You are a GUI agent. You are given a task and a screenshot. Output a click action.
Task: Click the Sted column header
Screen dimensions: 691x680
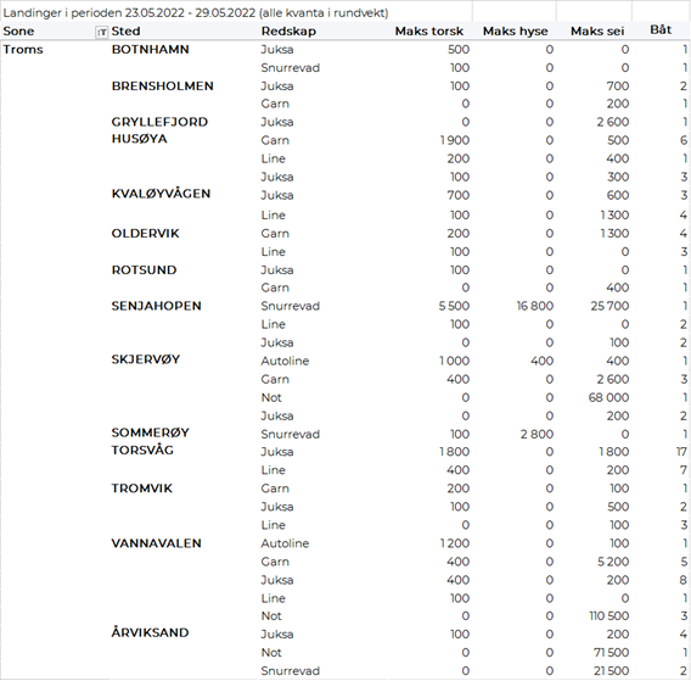point(126,32)
